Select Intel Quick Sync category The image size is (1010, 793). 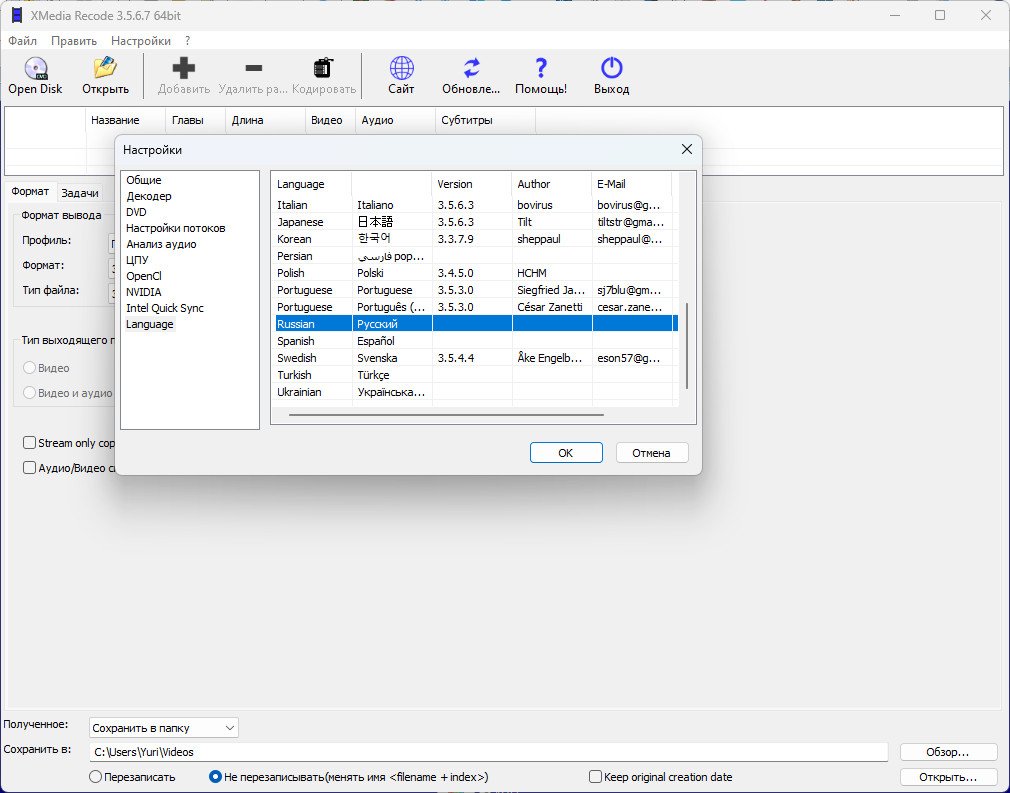pos(165,308)
